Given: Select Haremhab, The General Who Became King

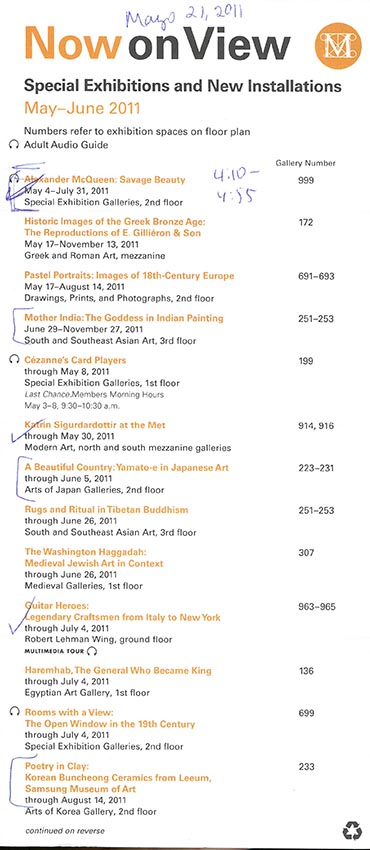Looking at the screenshot, I should click(118, 671).
